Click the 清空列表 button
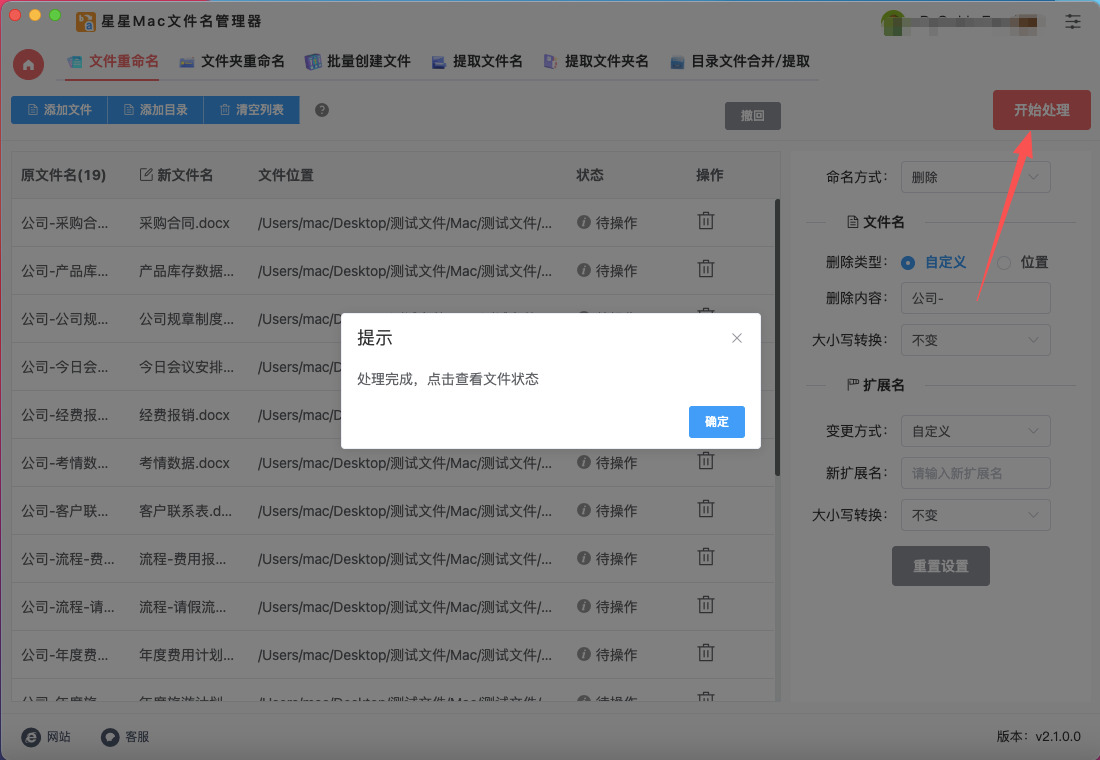Image resolution: width=1100 pixels, height=760 pixels. 251,110
